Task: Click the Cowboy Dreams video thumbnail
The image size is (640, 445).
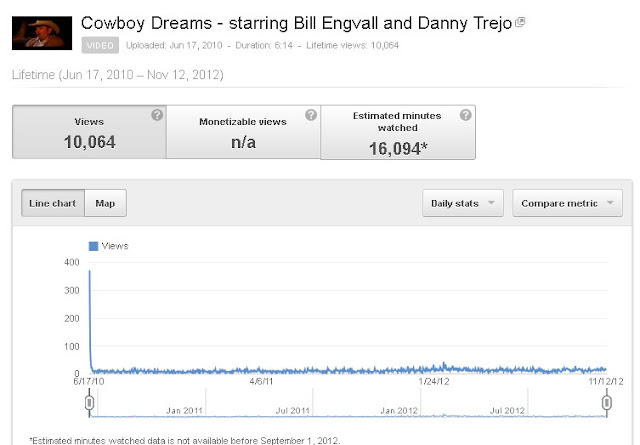Action: click(42, 33)
